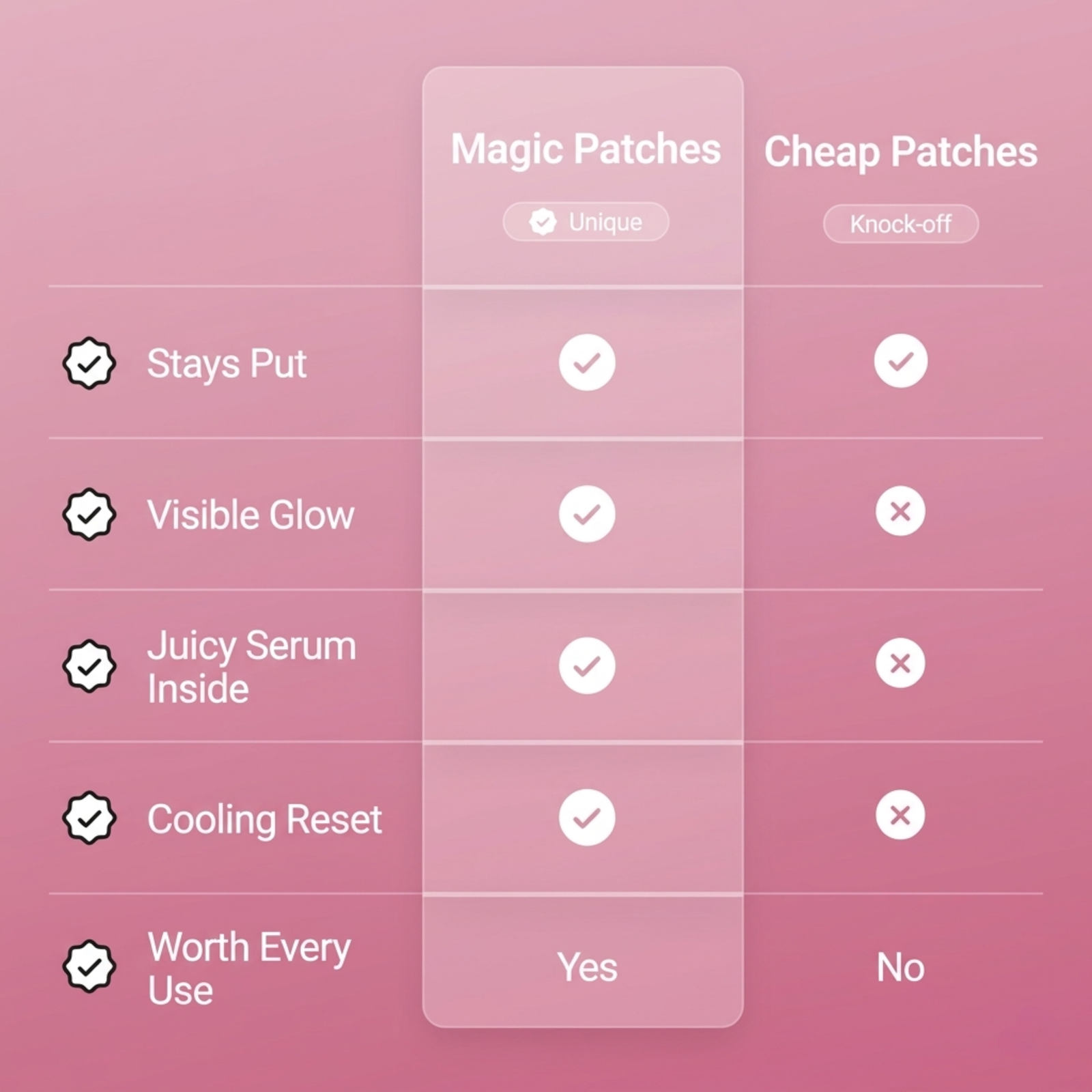Select the Cheap Patches column heading

(x=900, y=152)
